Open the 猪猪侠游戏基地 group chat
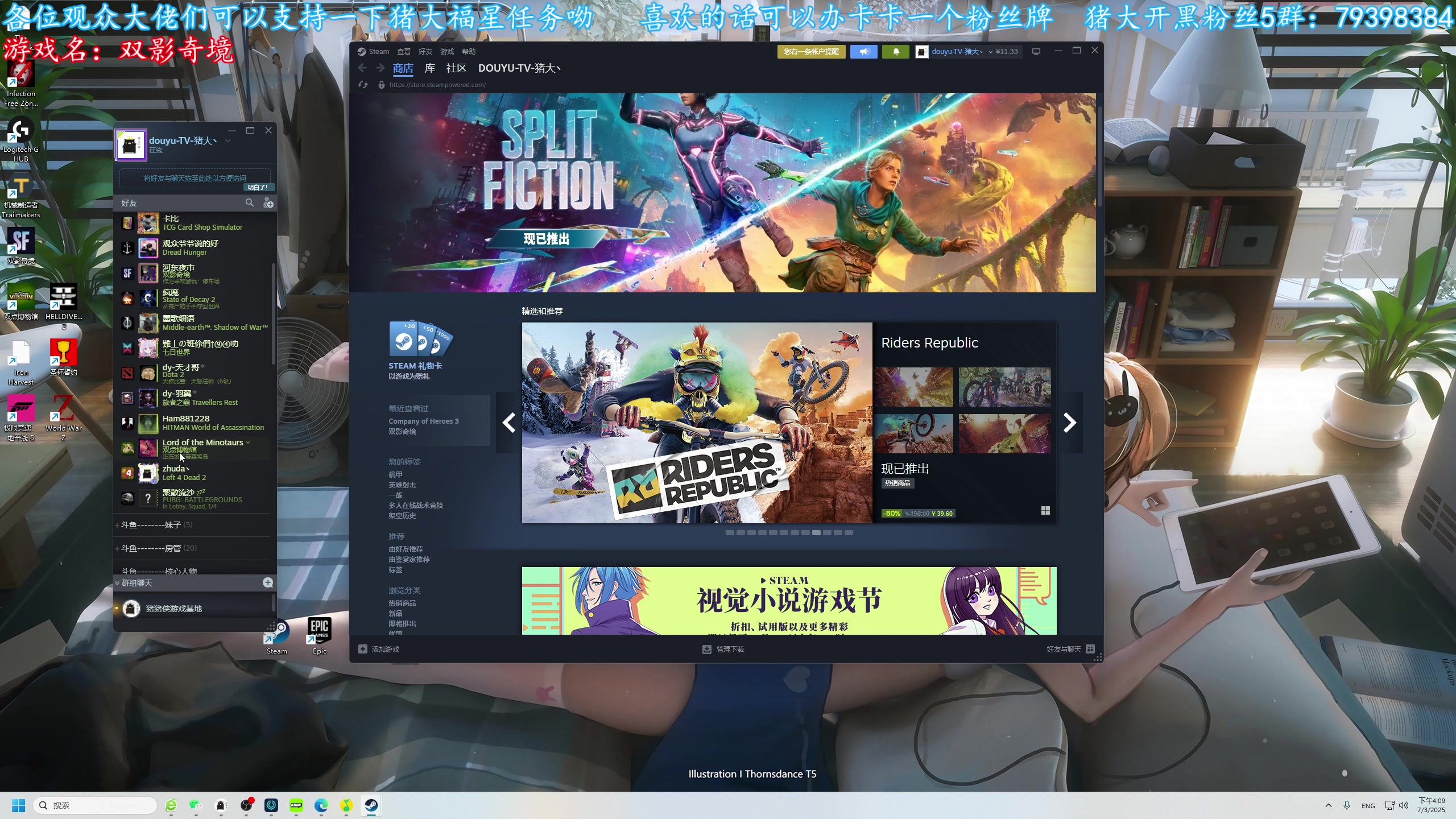The width and height of the screenshot is (1456, 819). 193,608
